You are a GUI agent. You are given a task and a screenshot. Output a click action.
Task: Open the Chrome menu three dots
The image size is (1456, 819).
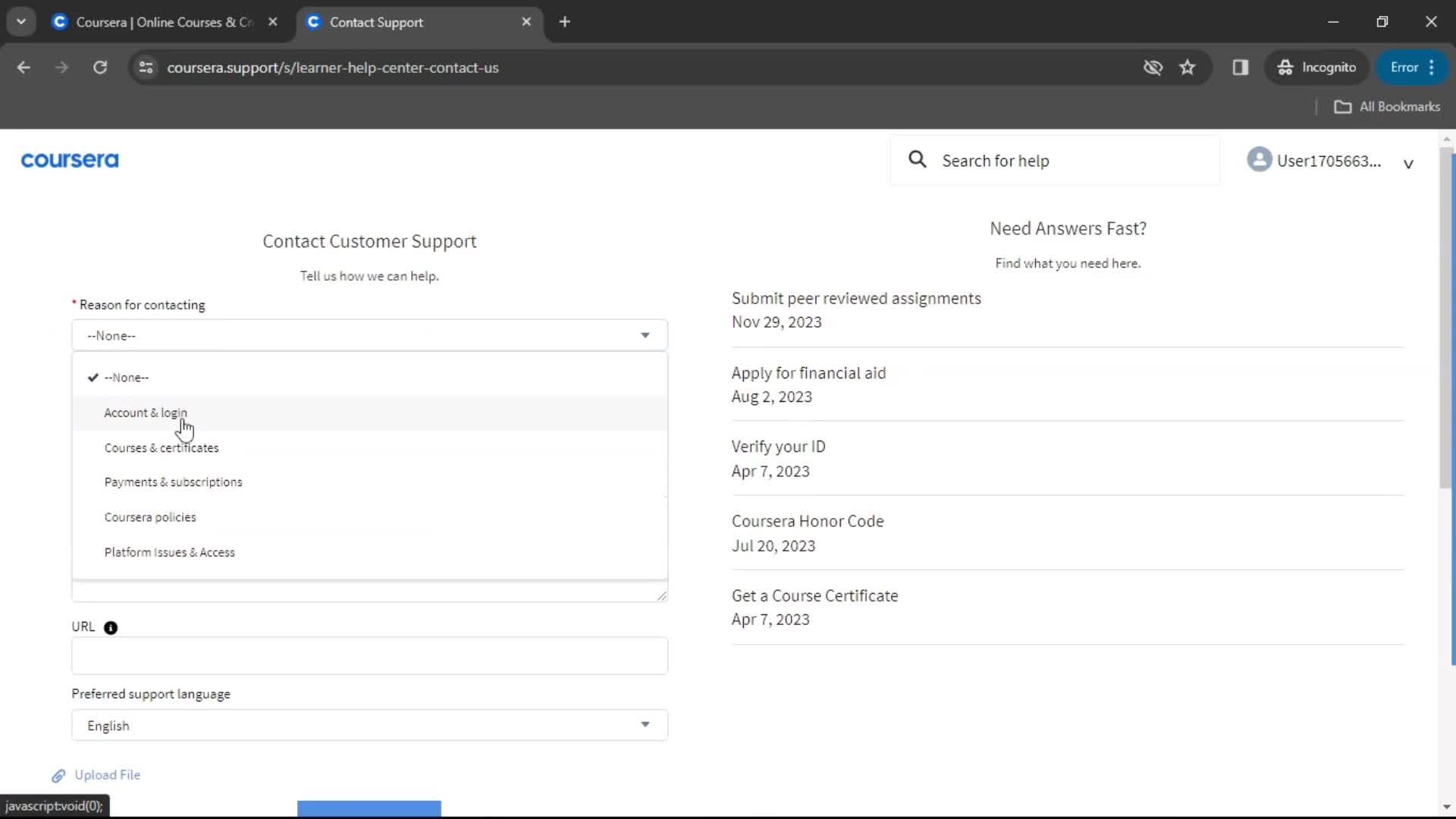1432,67
